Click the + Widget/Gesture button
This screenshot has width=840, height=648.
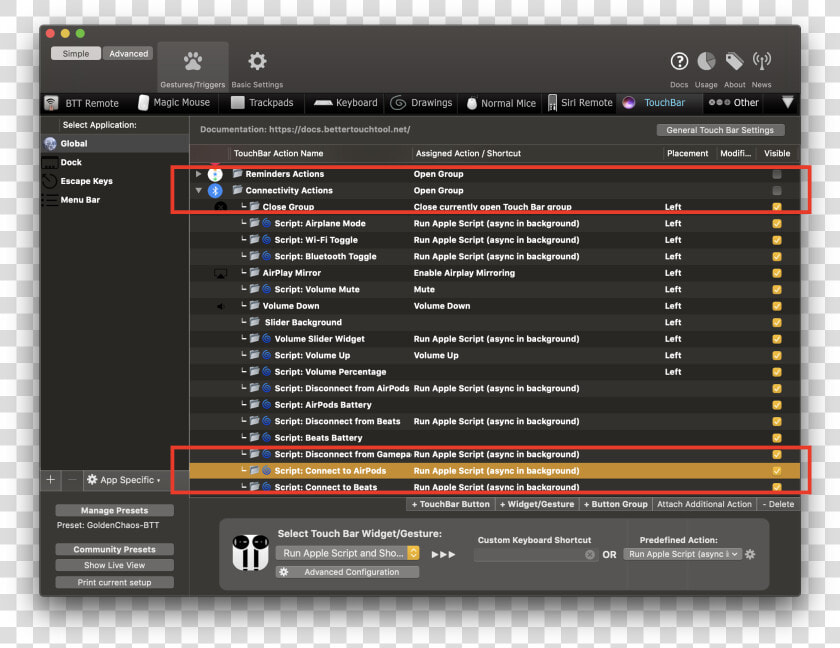pos(537,504)
